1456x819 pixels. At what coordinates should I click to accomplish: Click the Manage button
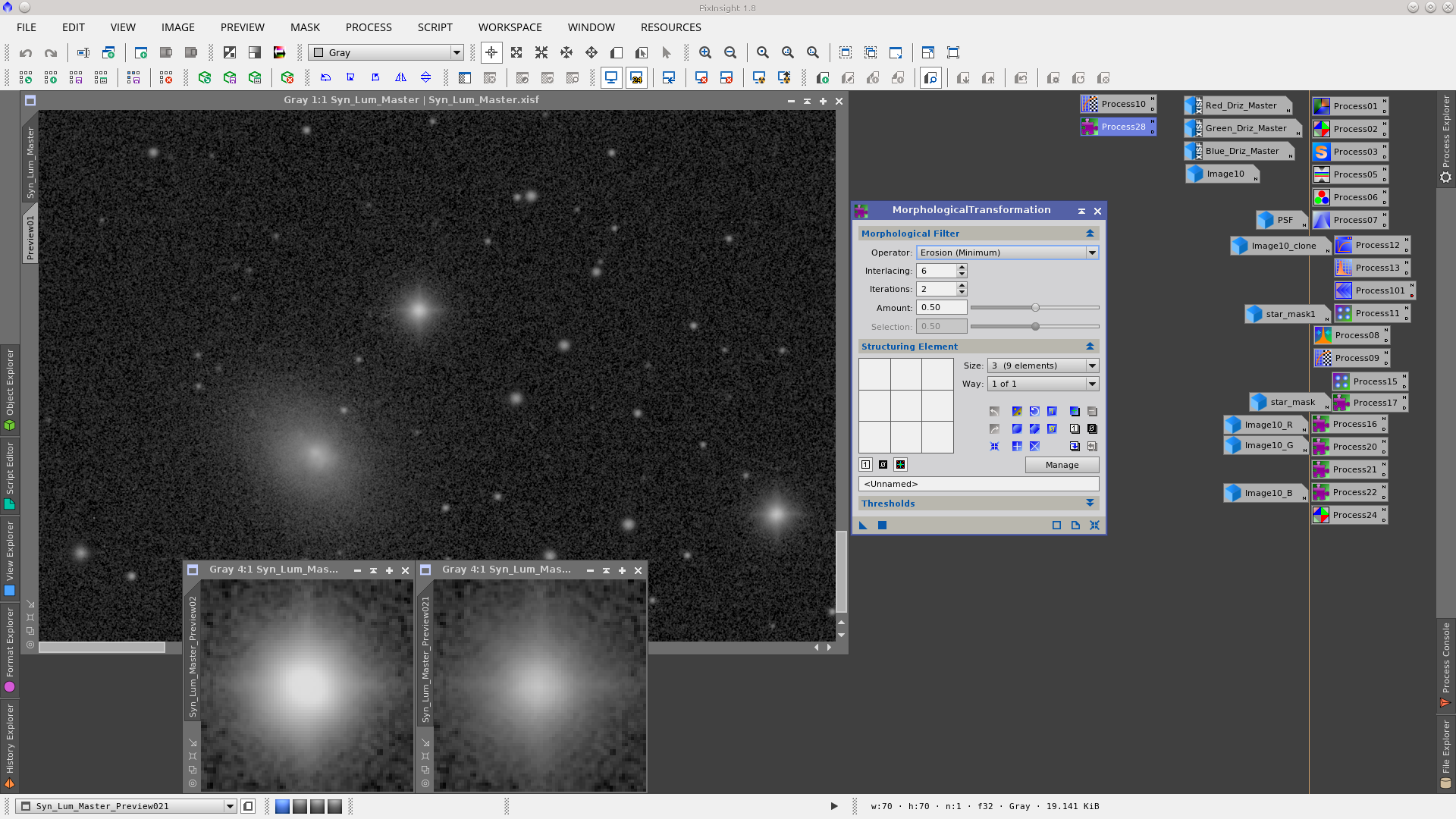[1062, 464]
